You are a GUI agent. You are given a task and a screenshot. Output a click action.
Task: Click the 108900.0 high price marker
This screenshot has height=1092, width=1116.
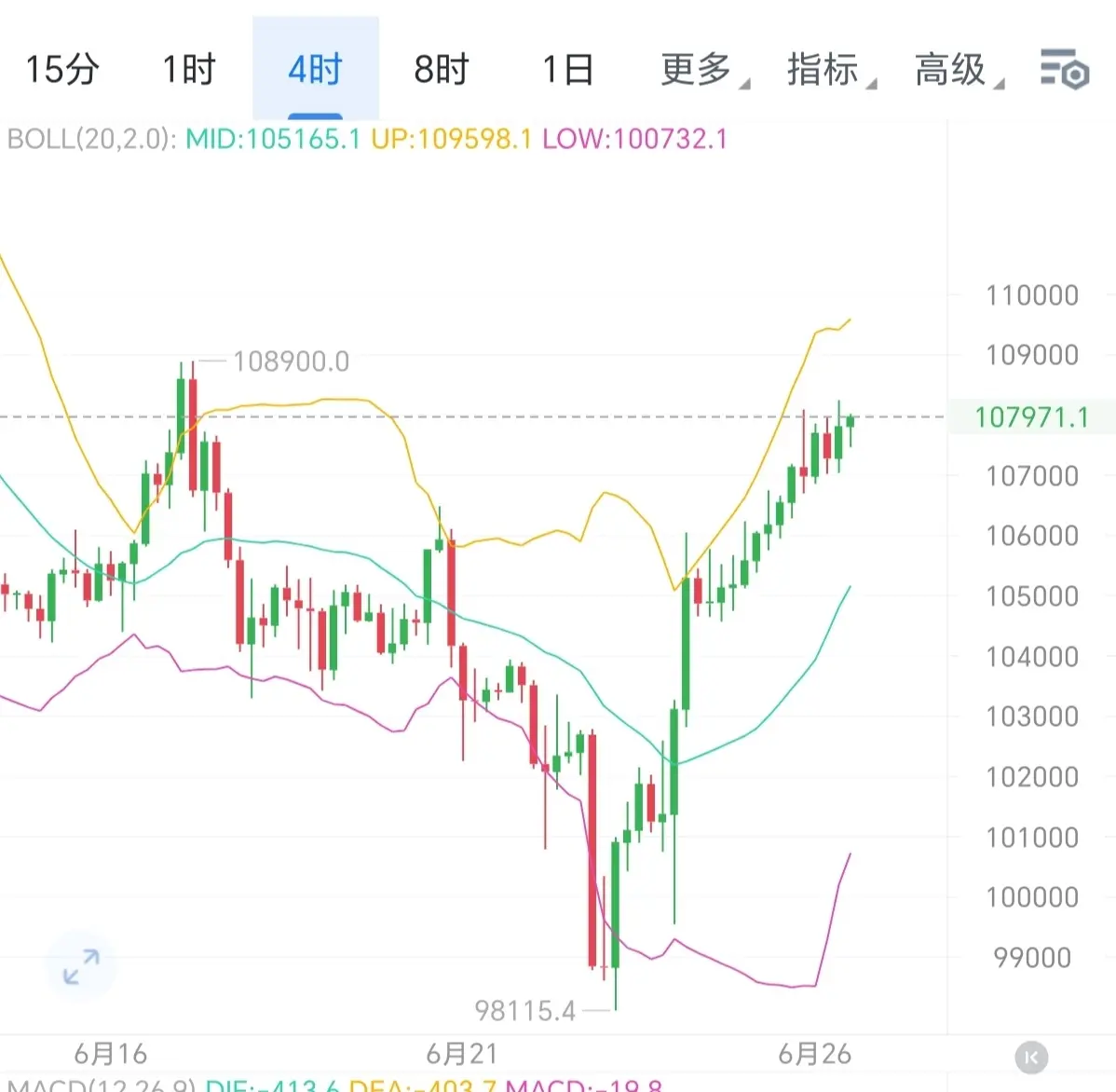pyautogui.click(x=291, y=362)
